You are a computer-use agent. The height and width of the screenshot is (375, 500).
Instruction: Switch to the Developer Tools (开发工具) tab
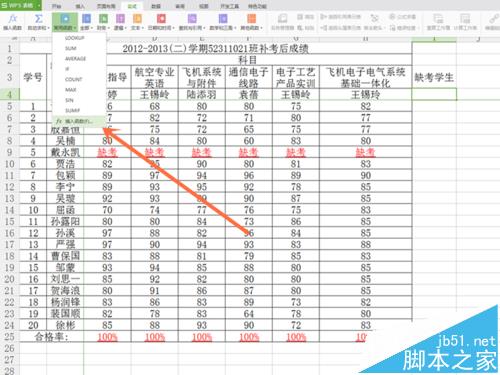[229, 6]
